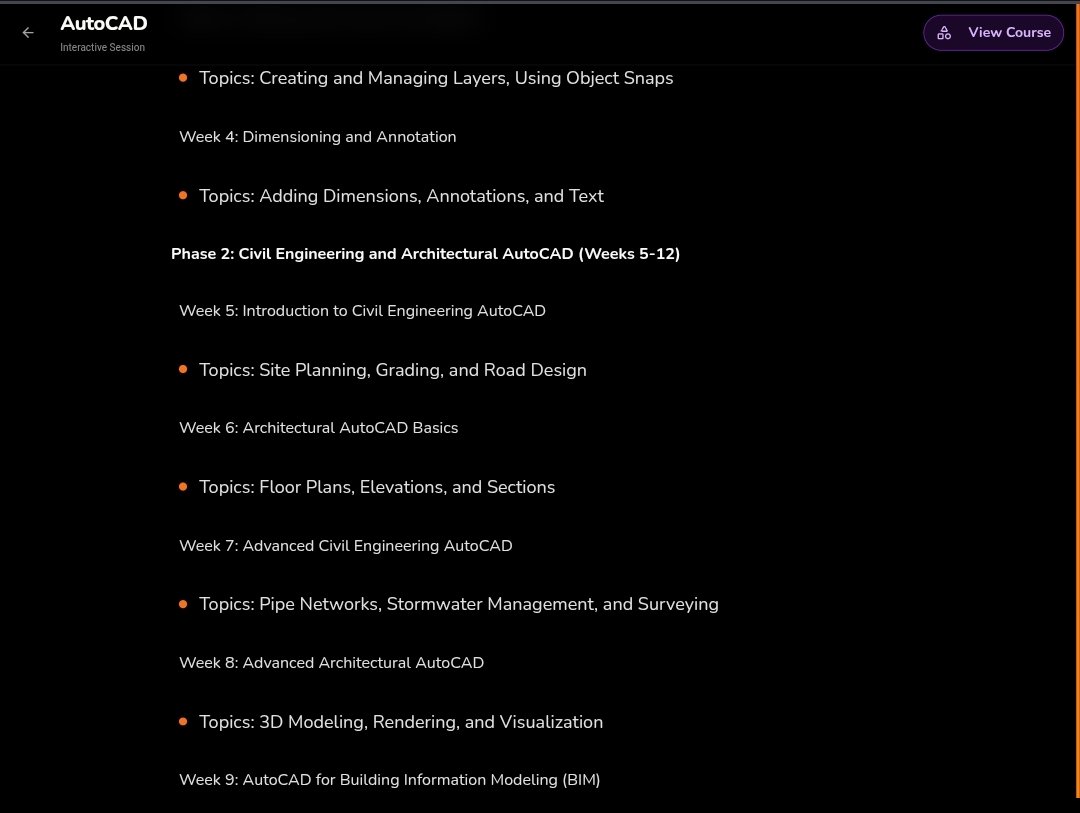Viewport: 1080px width, 813px height.
Task: Click the shapes icon inside View Course
Action: [944, 32]
